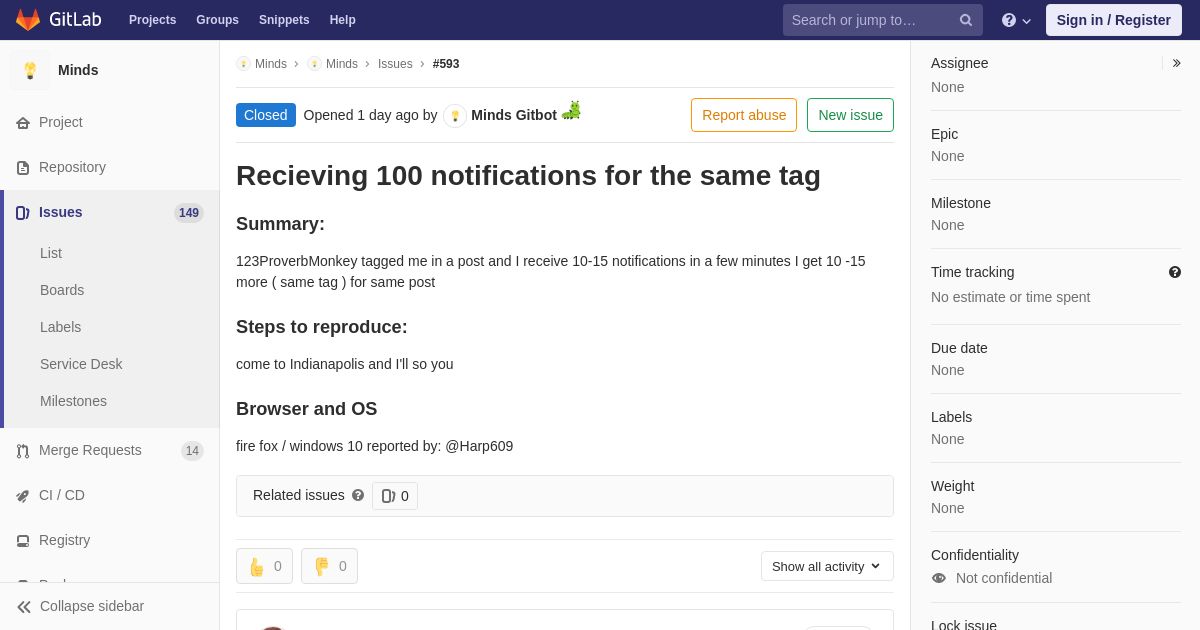Click the Closed status badge
The image size is (1200, 630).
coord(266,115)
